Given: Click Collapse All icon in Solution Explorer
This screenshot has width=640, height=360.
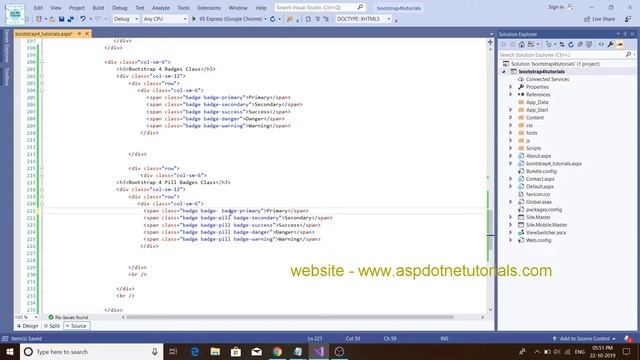Looking at the screenshot, I should (x=580, y=44).
